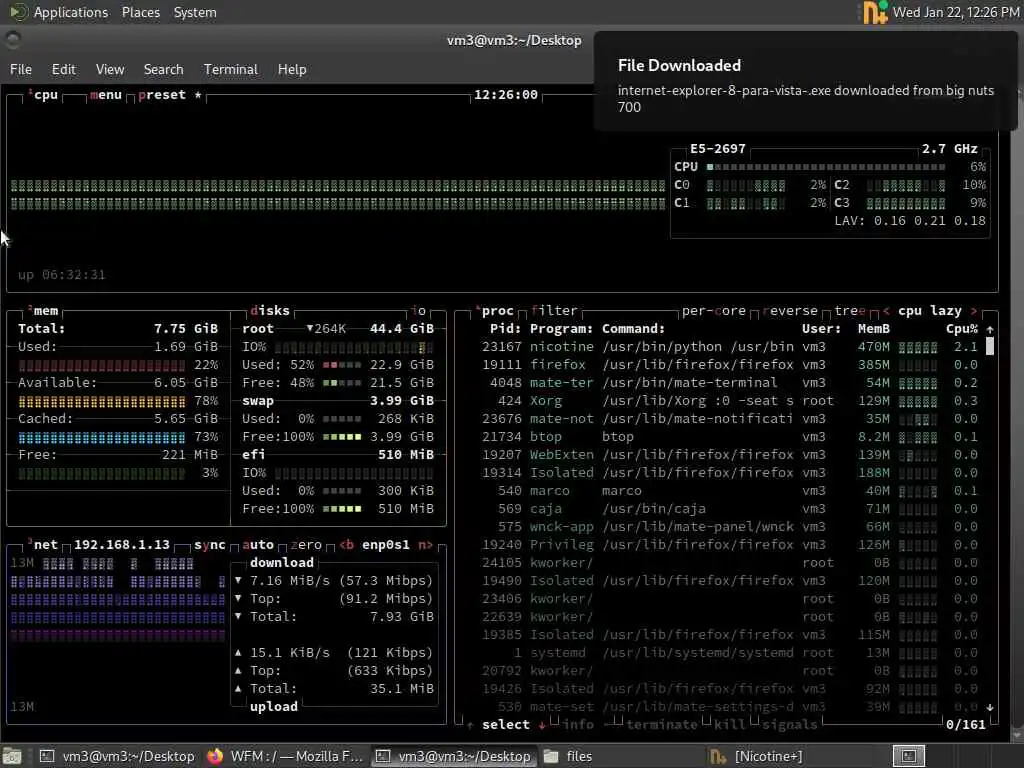The width and height of the screenshot is (1024, 768).
Task: Click kill in proc footer
Action: pos(729,725)
